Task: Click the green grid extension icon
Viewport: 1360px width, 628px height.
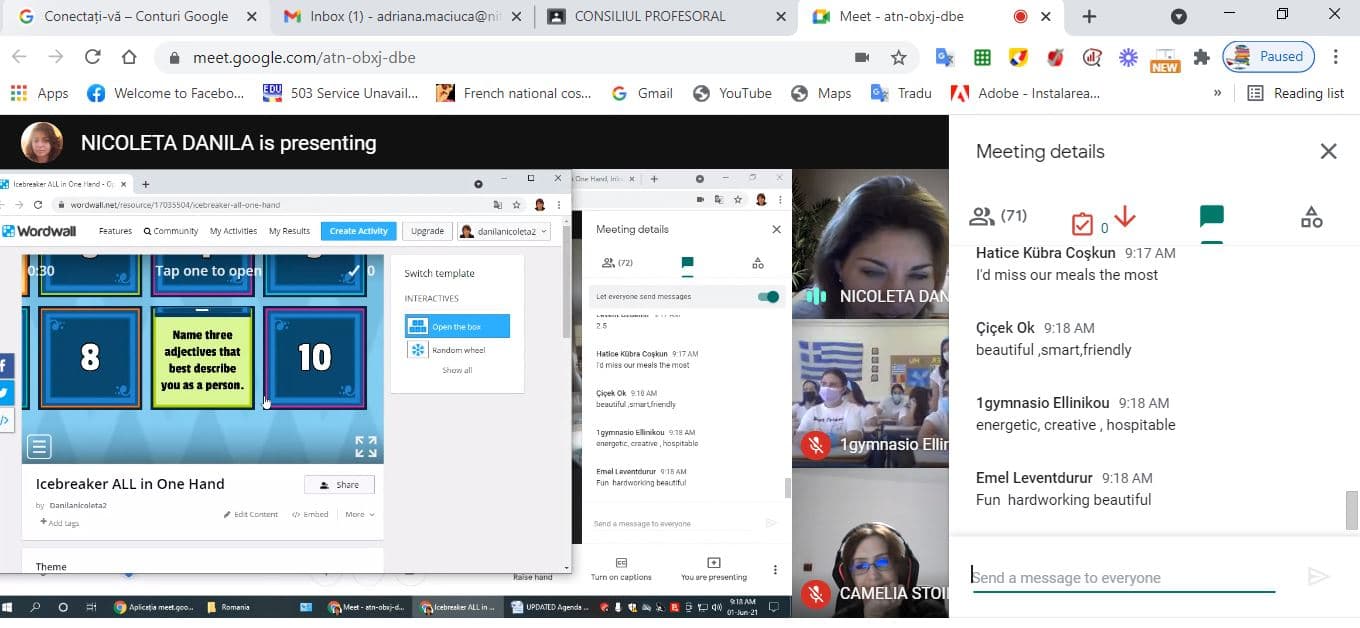Action: tap(982, 58)
